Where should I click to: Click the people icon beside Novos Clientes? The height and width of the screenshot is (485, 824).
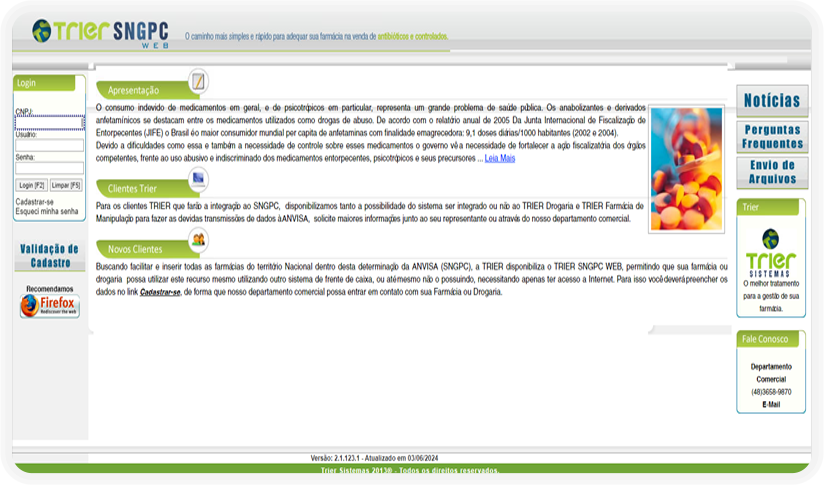pos(198,240)
